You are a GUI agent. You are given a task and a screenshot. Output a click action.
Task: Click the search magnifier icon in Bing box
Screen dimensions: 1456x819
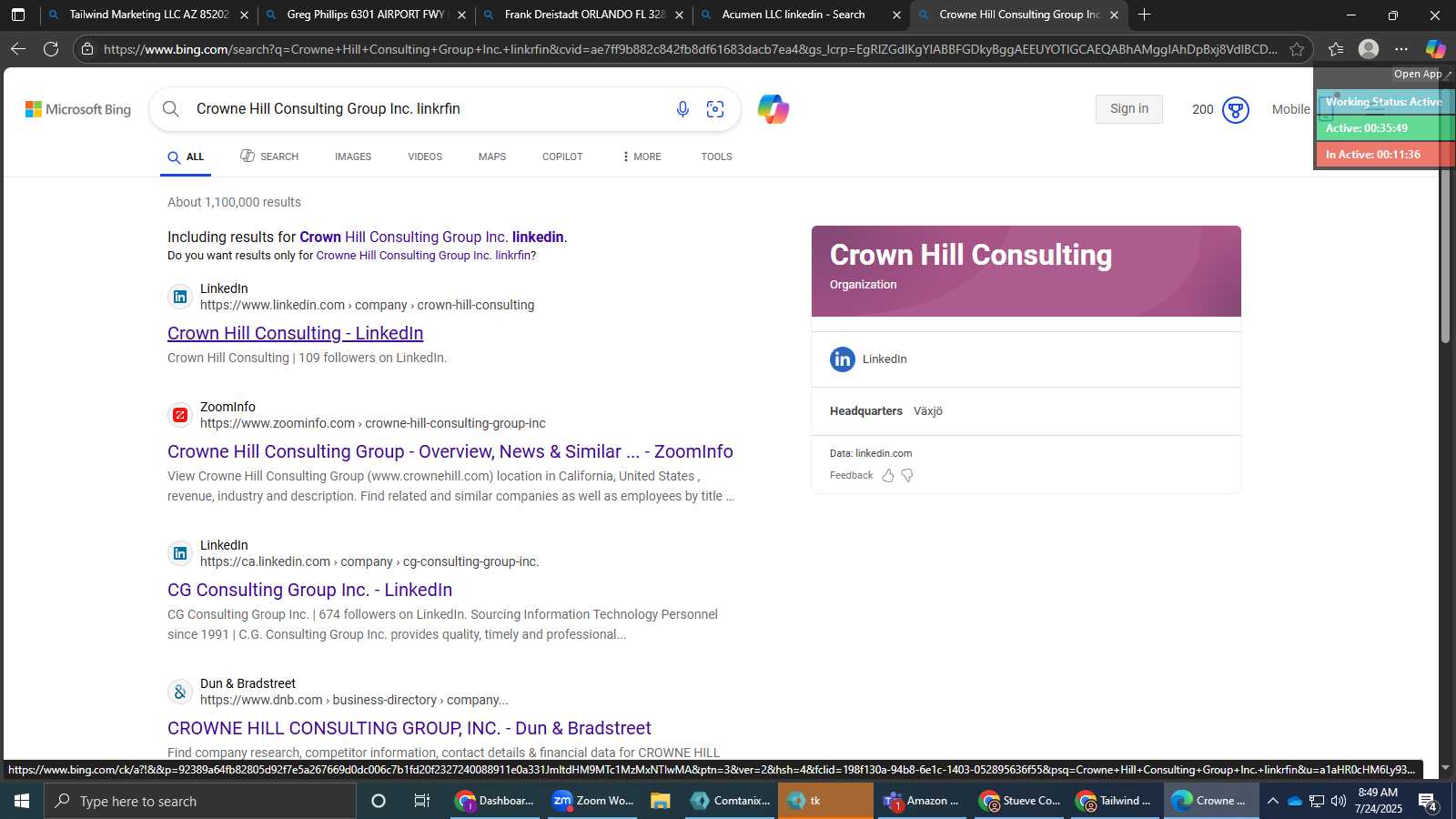click(171, 109)
